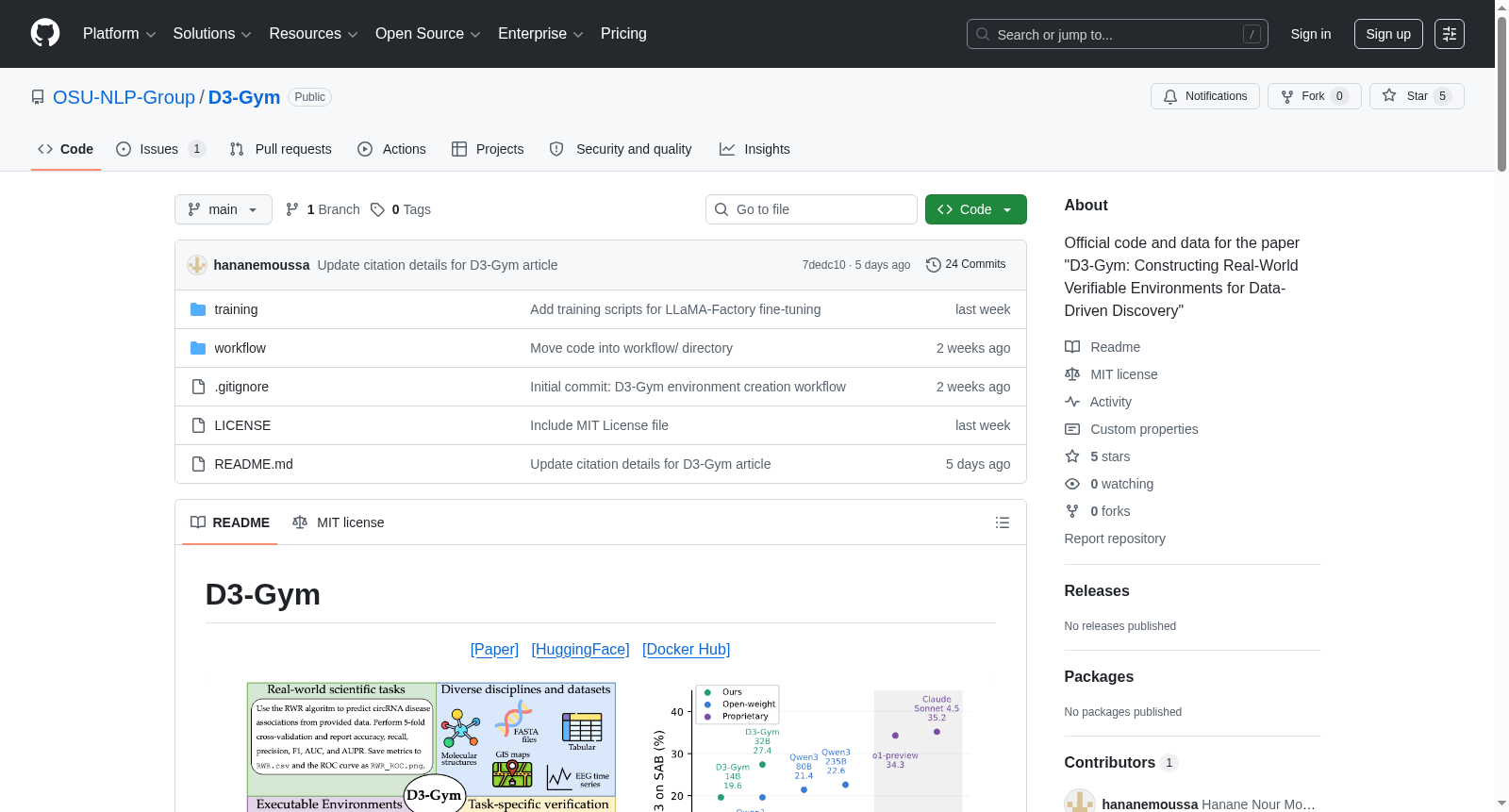The height and width of the screenshot is (812, 1509).
Task: Open the Security and quality tab
Action: tap(621, 149)
